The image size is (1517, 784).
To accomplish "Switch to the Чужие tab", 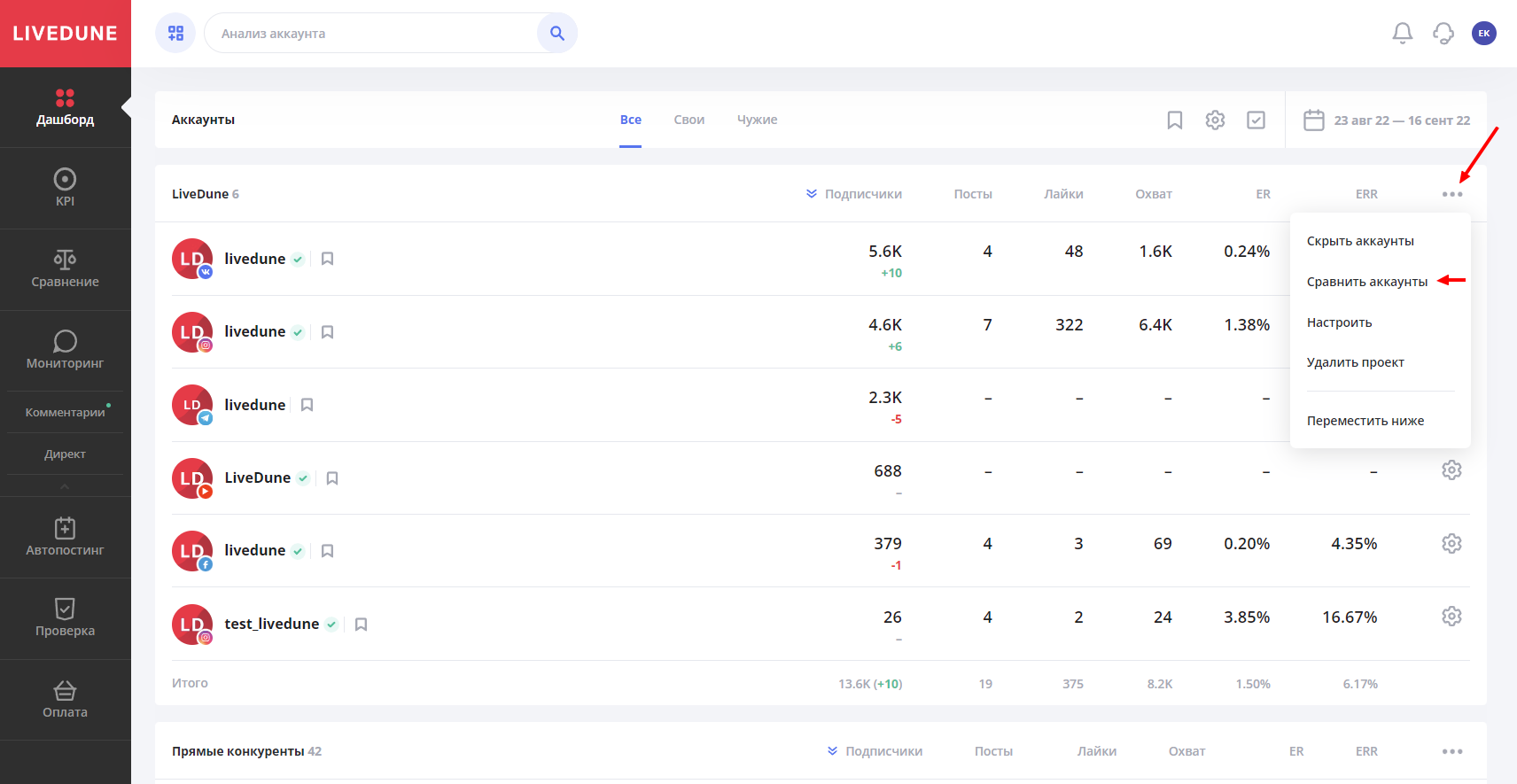I will coord(758,120).
